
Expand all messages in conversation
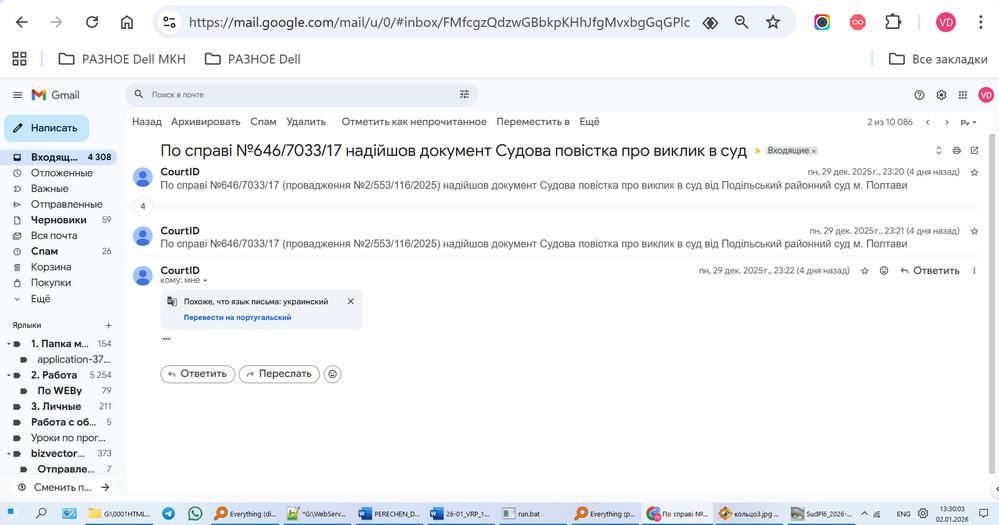tap(938, 150)
